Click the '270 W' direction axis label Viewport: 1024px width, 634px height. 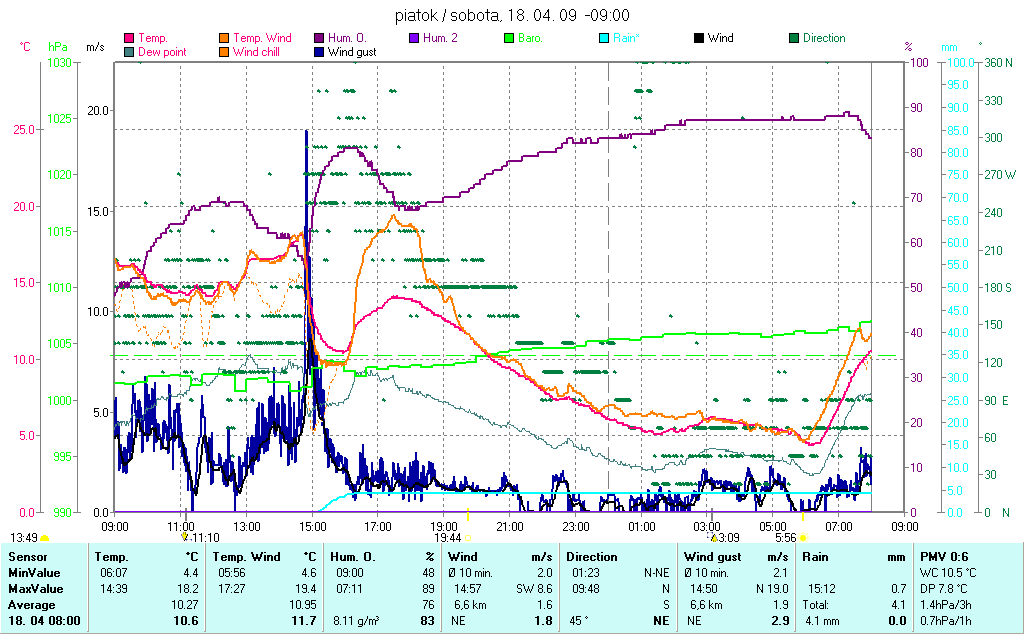[1000, 175]
